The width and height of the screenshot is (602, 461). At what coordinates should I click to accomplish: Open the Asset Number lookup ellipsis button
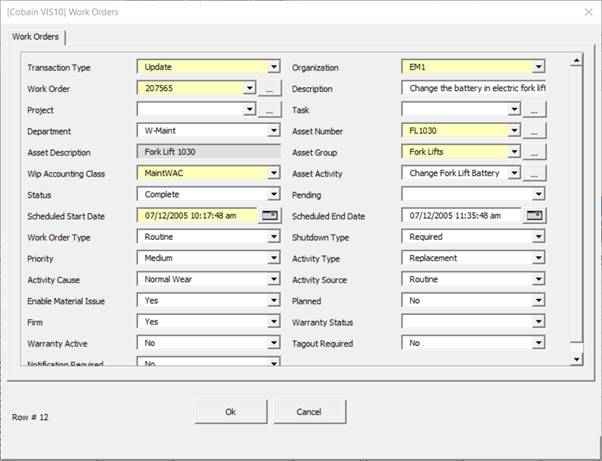point(535,131)
